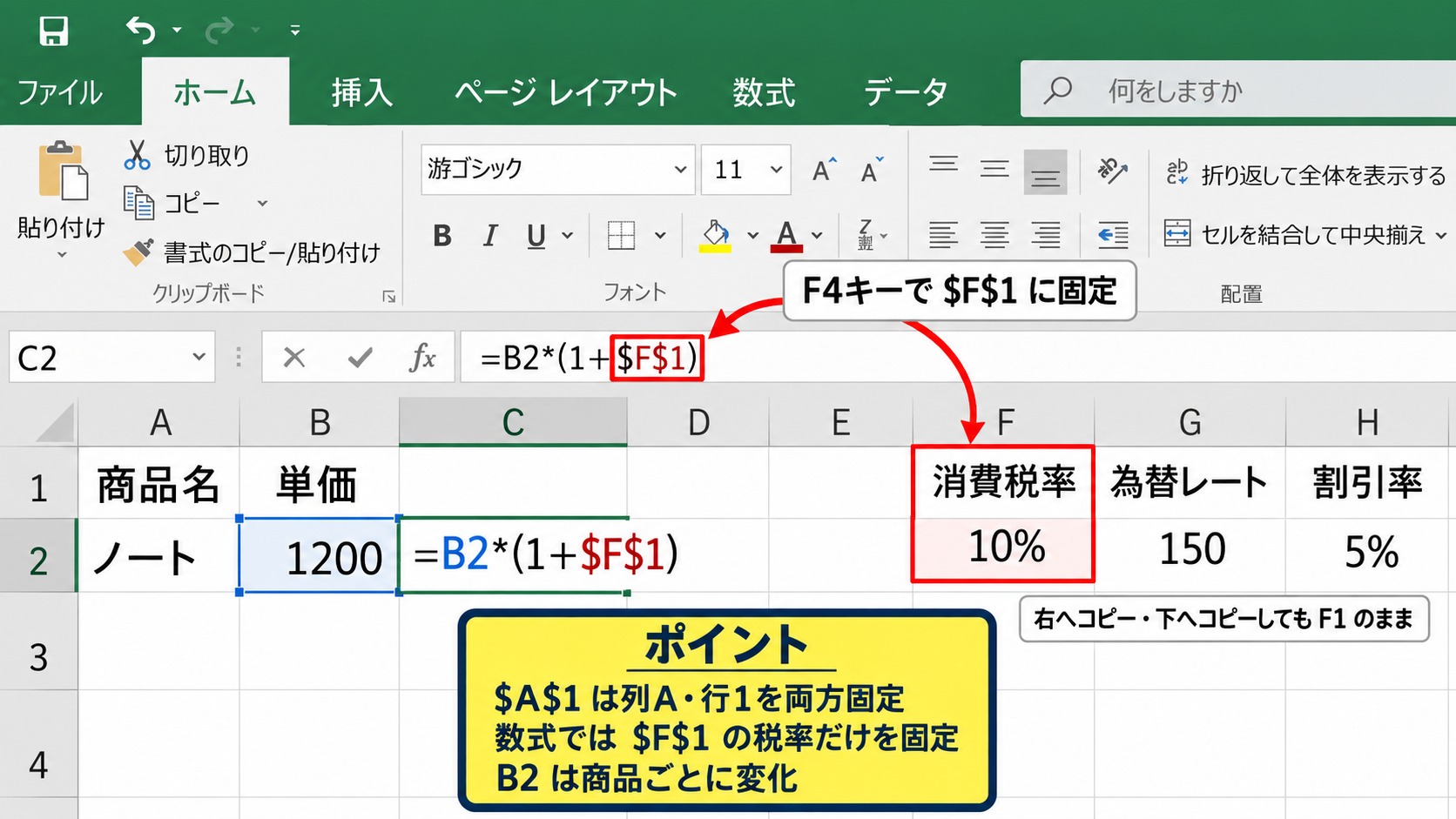
Task: Click the Undo arrow icon
Action: [x=141, y=30]
